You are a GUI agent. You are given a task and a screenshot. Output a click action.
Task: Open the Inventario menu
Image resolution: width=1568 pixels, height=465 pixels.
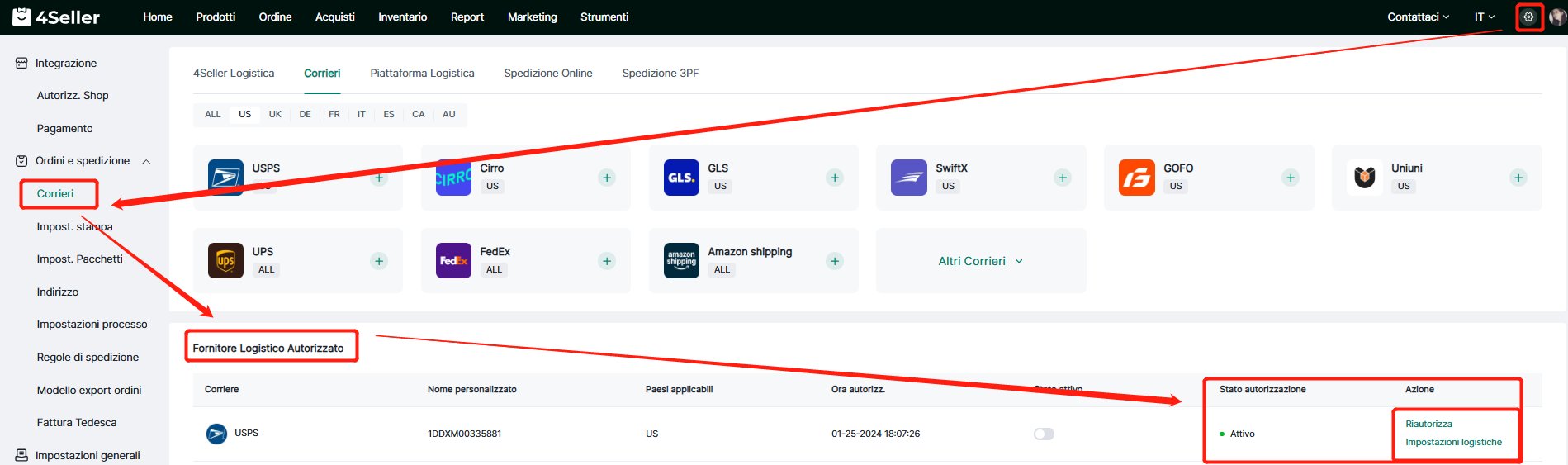click(402, 17)
